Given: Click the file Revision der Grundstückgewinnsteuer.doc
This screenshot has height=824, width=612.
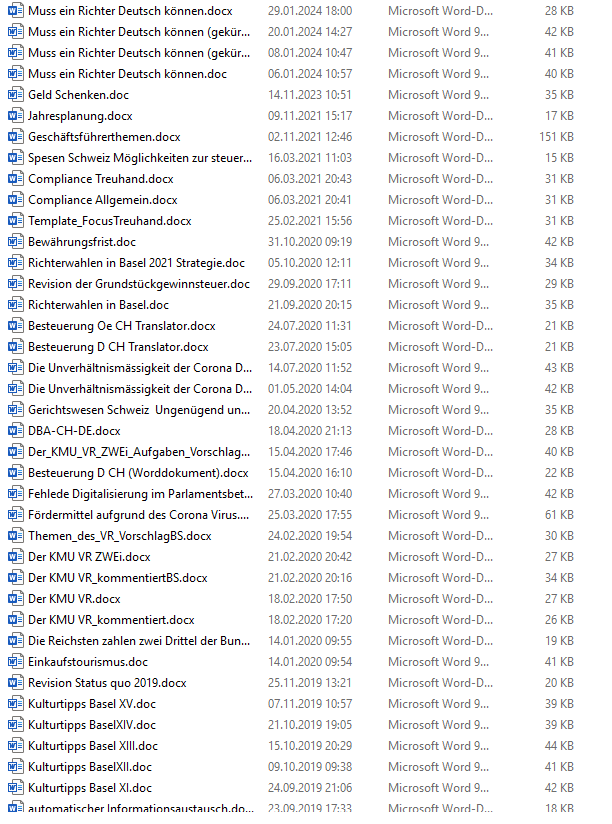Looking at the screenshot, I should coord(138,284).
